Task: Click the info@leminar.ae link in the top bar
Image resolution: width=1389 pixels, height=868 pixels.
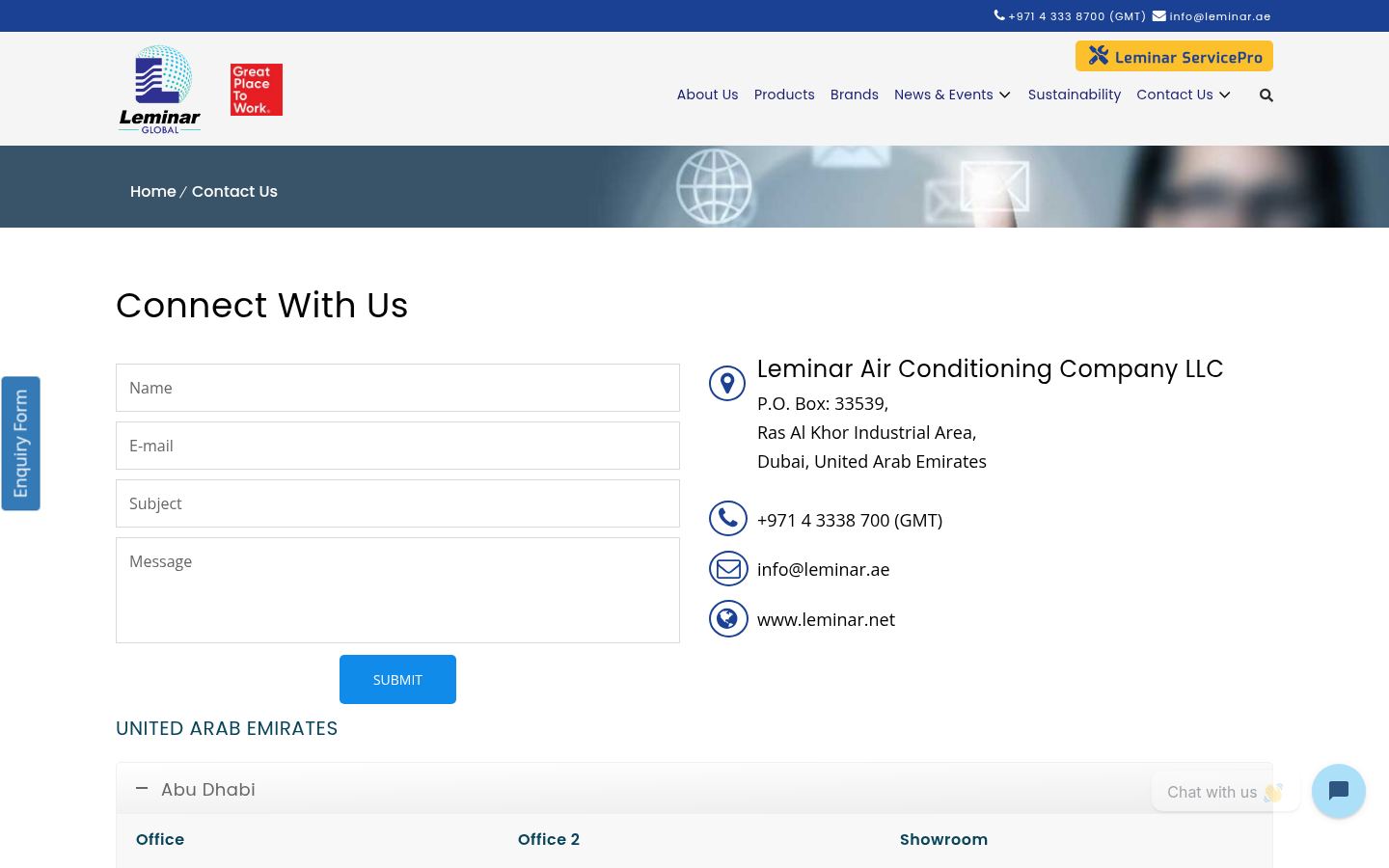Action: point(1220,16)
